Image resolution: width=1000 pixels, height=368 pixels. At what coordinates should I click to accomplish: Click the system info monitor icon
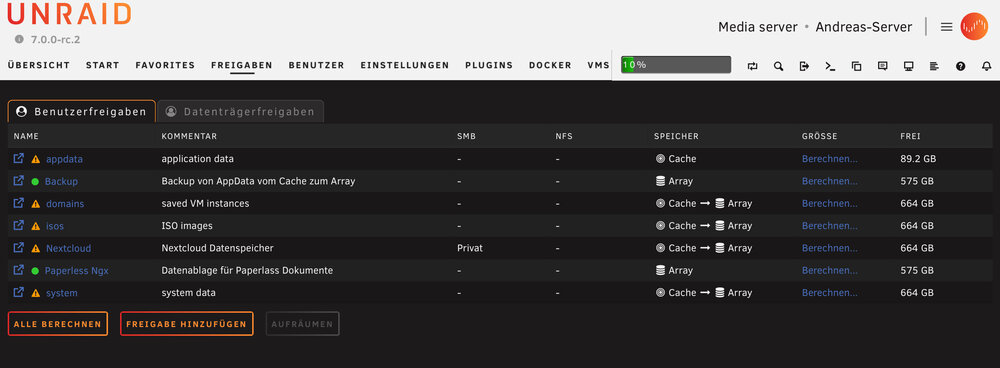(x=909, y=66)
